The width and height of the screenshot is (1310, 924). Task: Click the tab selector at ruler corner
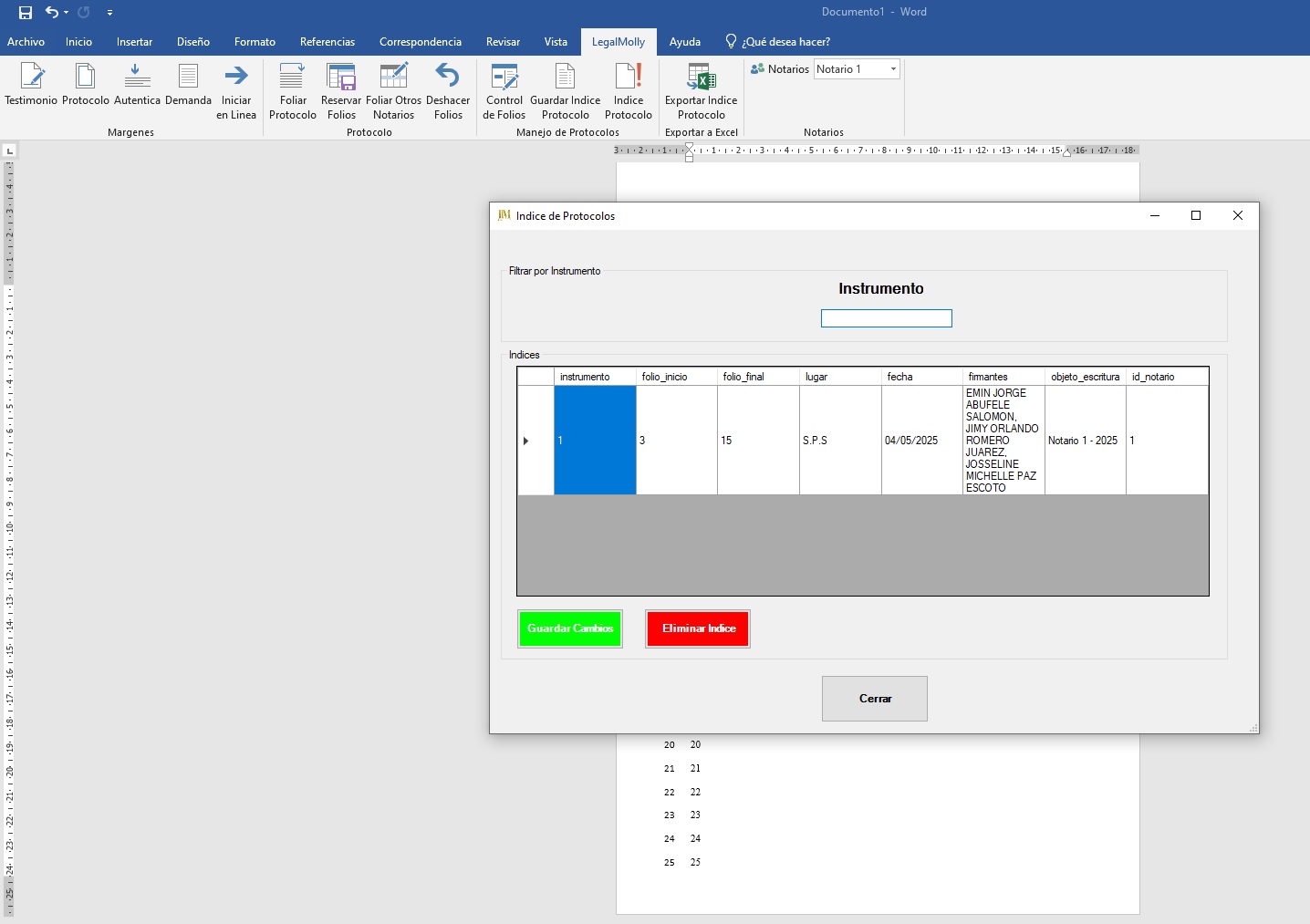[9, 151]
